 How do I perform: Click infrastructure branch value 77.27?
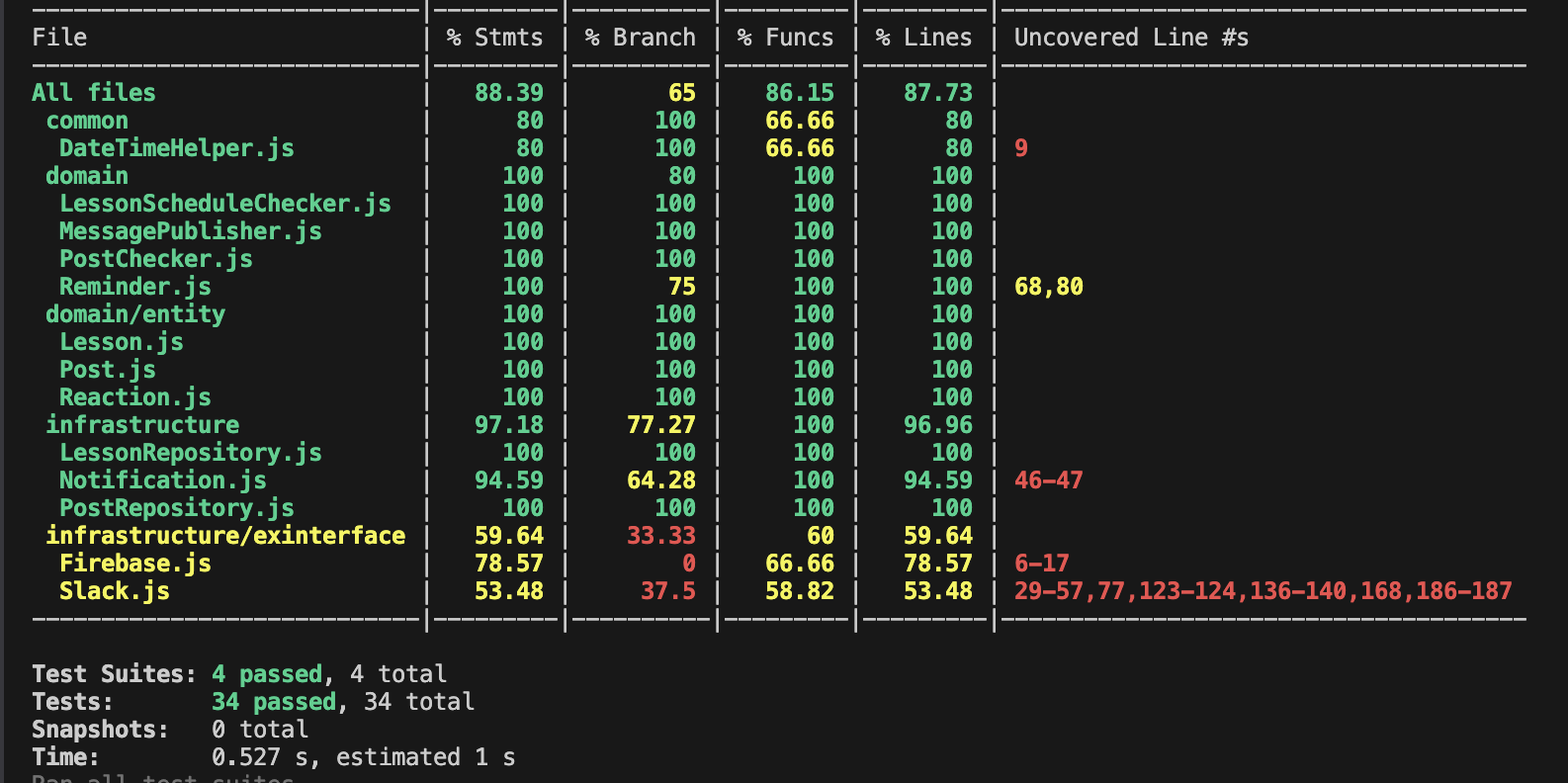661,425
